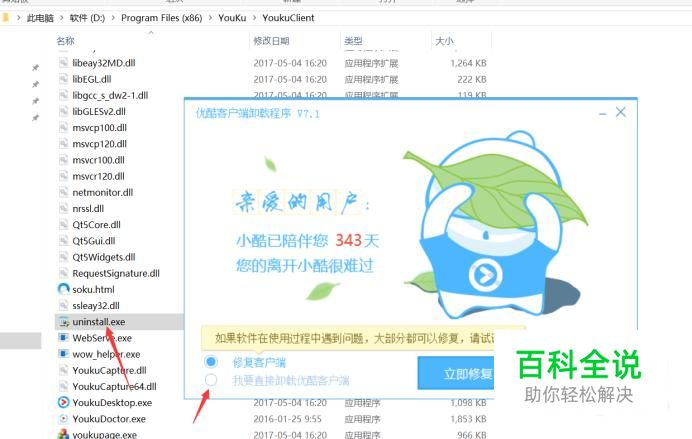Expand chevron after 此电脑 in address bar
692x439 pixels.
[x=61, y=18]
